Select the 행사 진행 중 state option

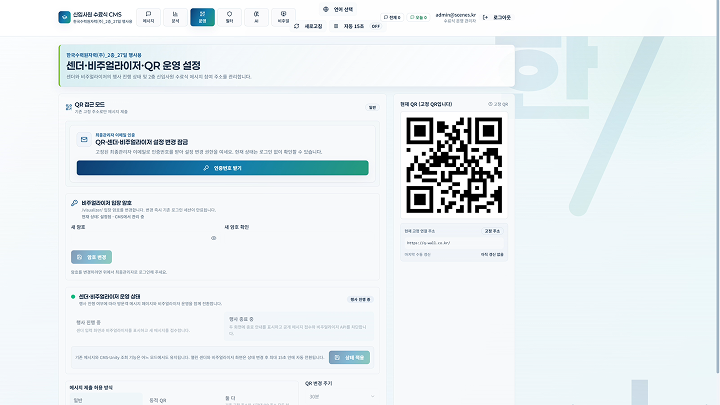pos(146,326)
